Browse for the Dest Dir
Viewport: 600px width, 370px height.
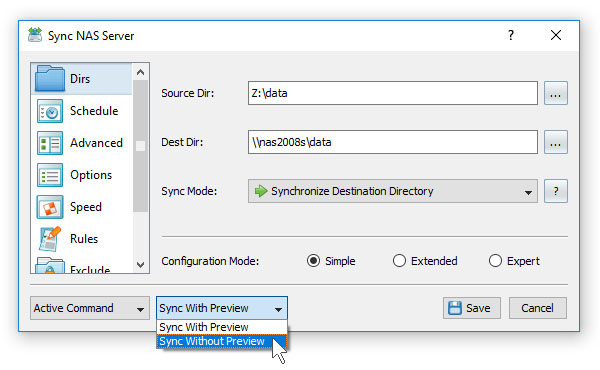[x=556, y=142]
